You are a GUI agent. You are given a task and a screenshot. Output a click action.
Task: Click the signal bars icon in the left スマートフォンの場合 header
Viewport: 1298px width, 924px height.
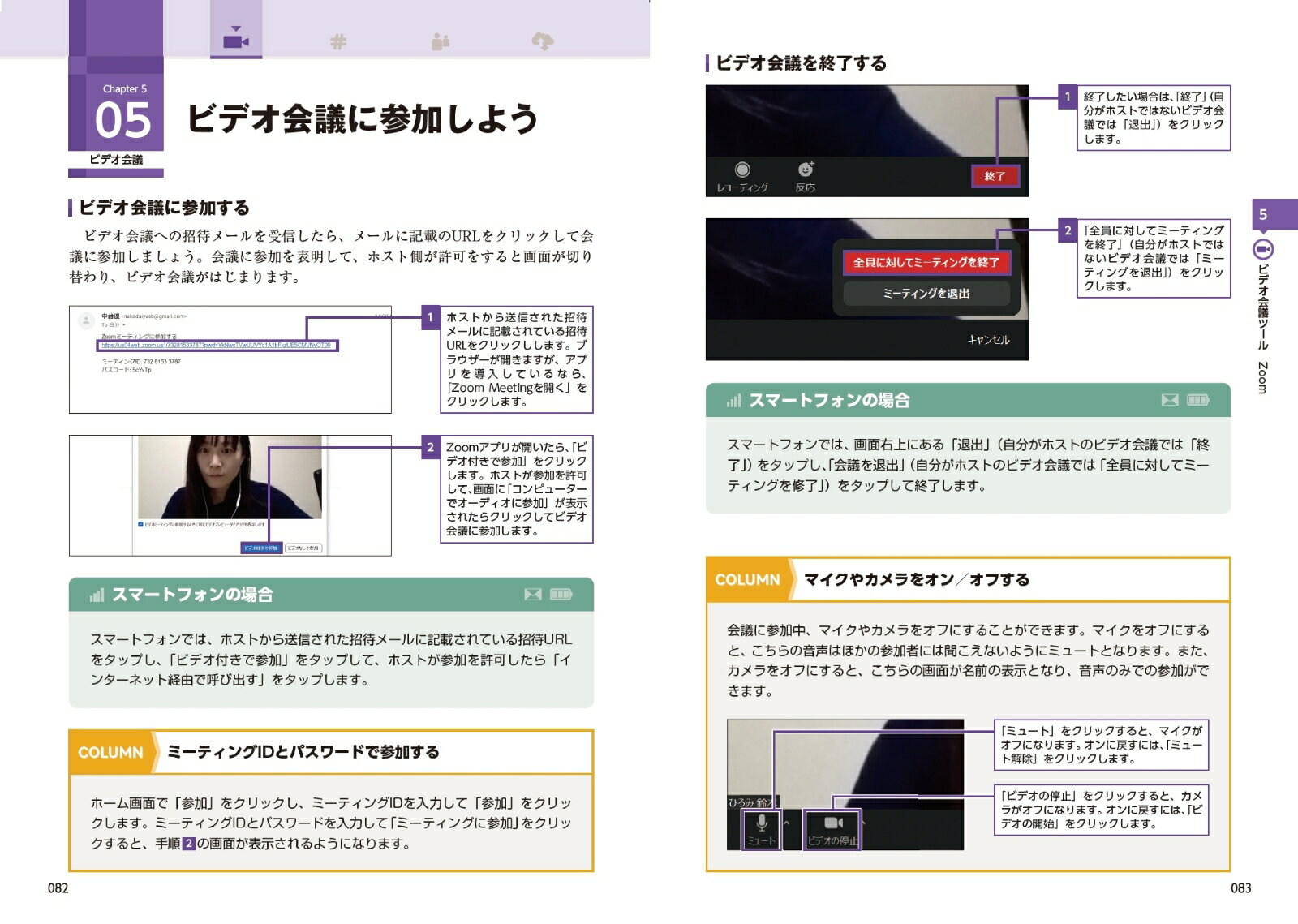point(97,595)
